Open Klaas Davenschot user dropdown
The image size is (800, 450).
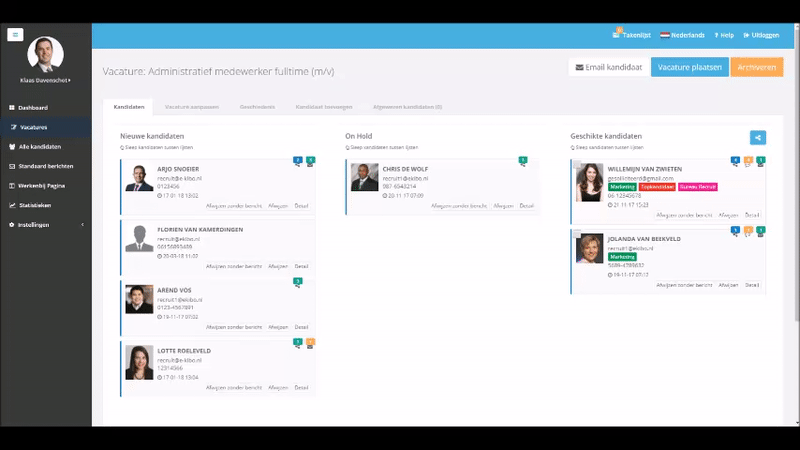[45, 80]
